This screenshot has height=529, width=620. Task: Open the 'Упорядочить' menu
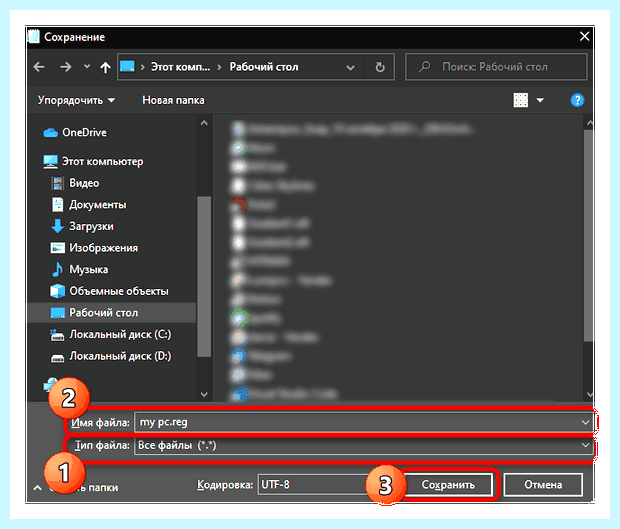coord(76,100)
